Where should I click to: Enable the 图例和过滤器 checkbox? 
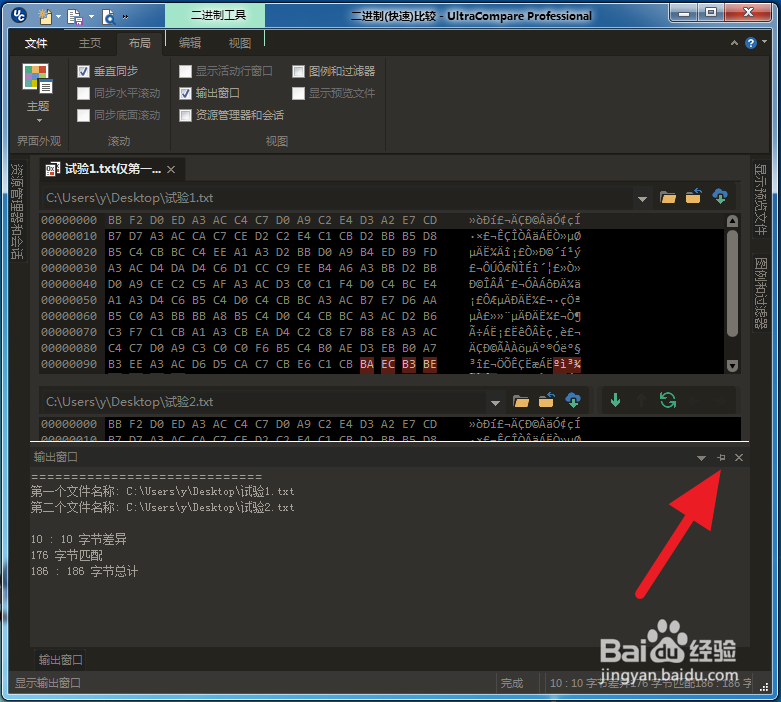point(298,71)
